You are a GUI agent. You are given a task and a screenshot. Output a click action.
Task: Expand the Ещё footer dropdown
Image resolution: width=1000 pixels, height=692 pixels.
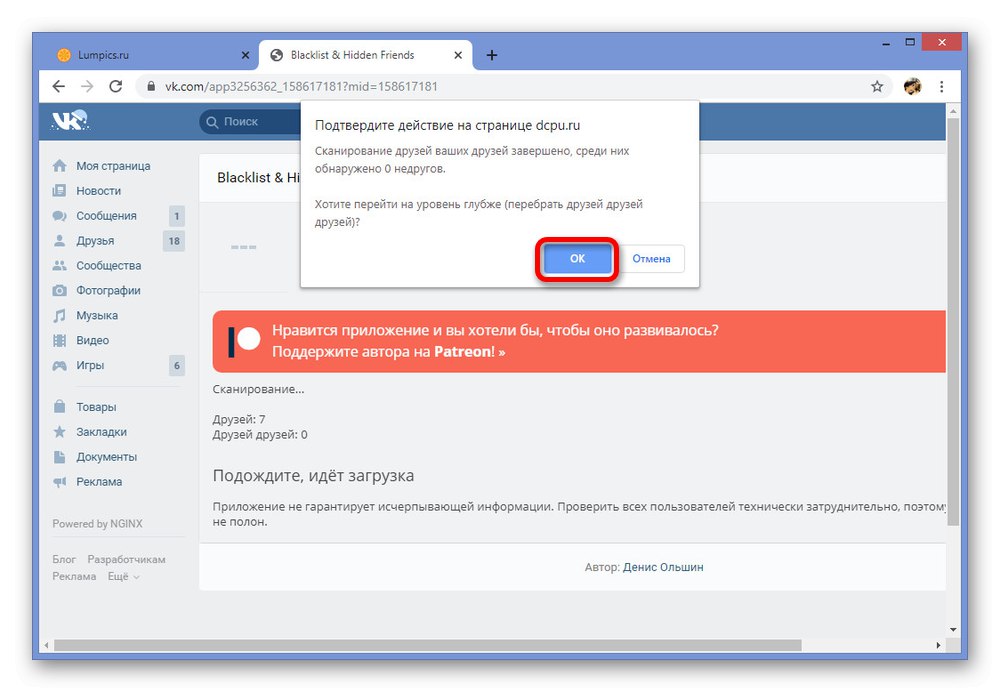coord(123,576)
